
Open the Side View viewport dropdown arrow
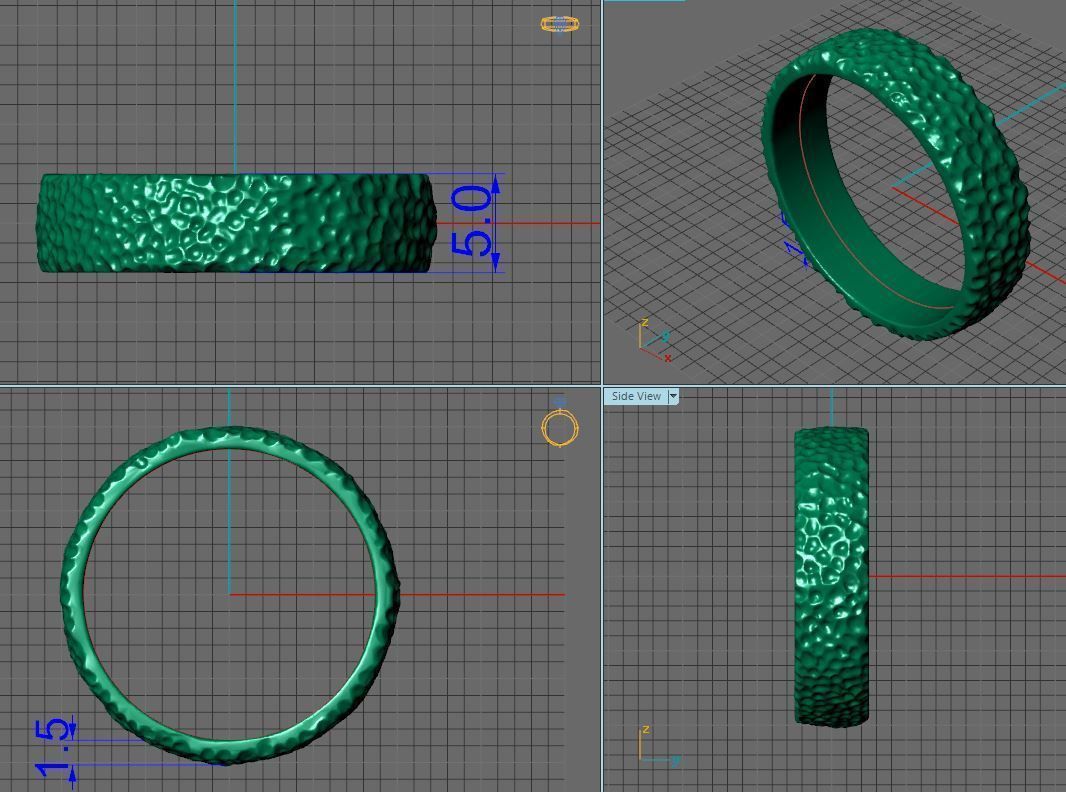(x=673, y=396)
